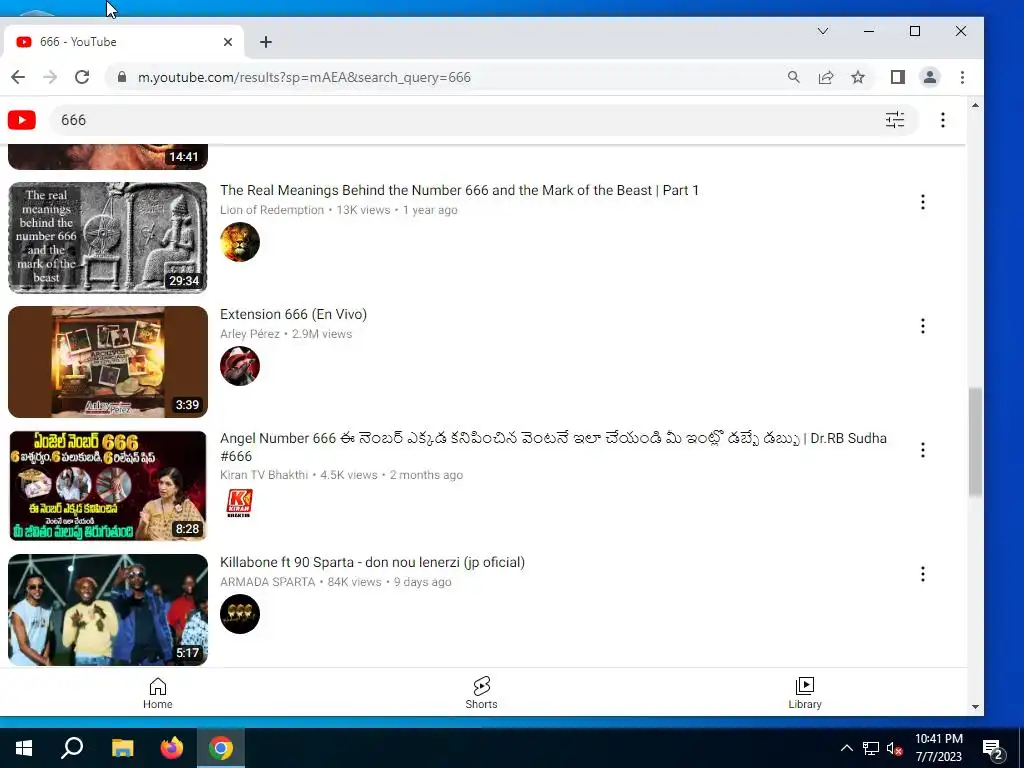Switch to Shorts tab
The image size is (1024, 768).
point(481,694)
